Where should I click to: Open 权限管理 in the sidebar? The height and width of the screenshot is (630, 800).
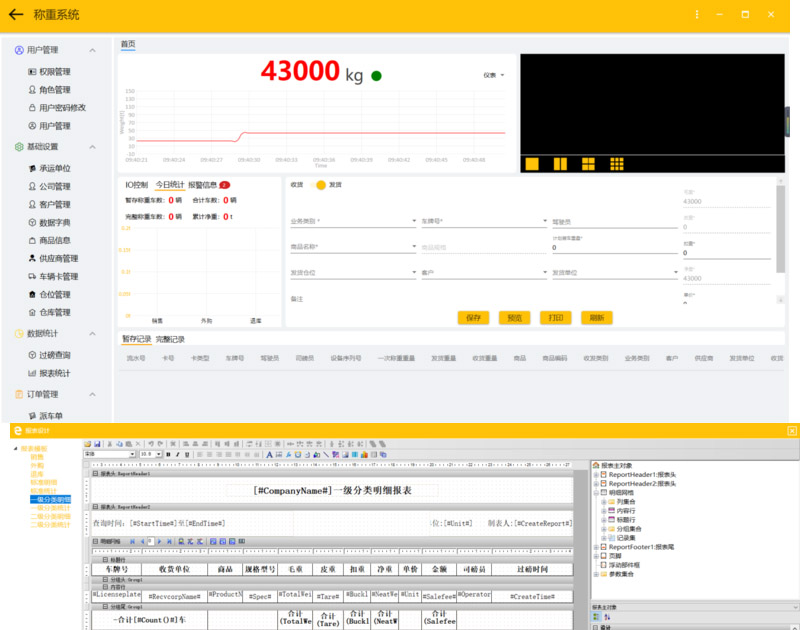[54, 72]
